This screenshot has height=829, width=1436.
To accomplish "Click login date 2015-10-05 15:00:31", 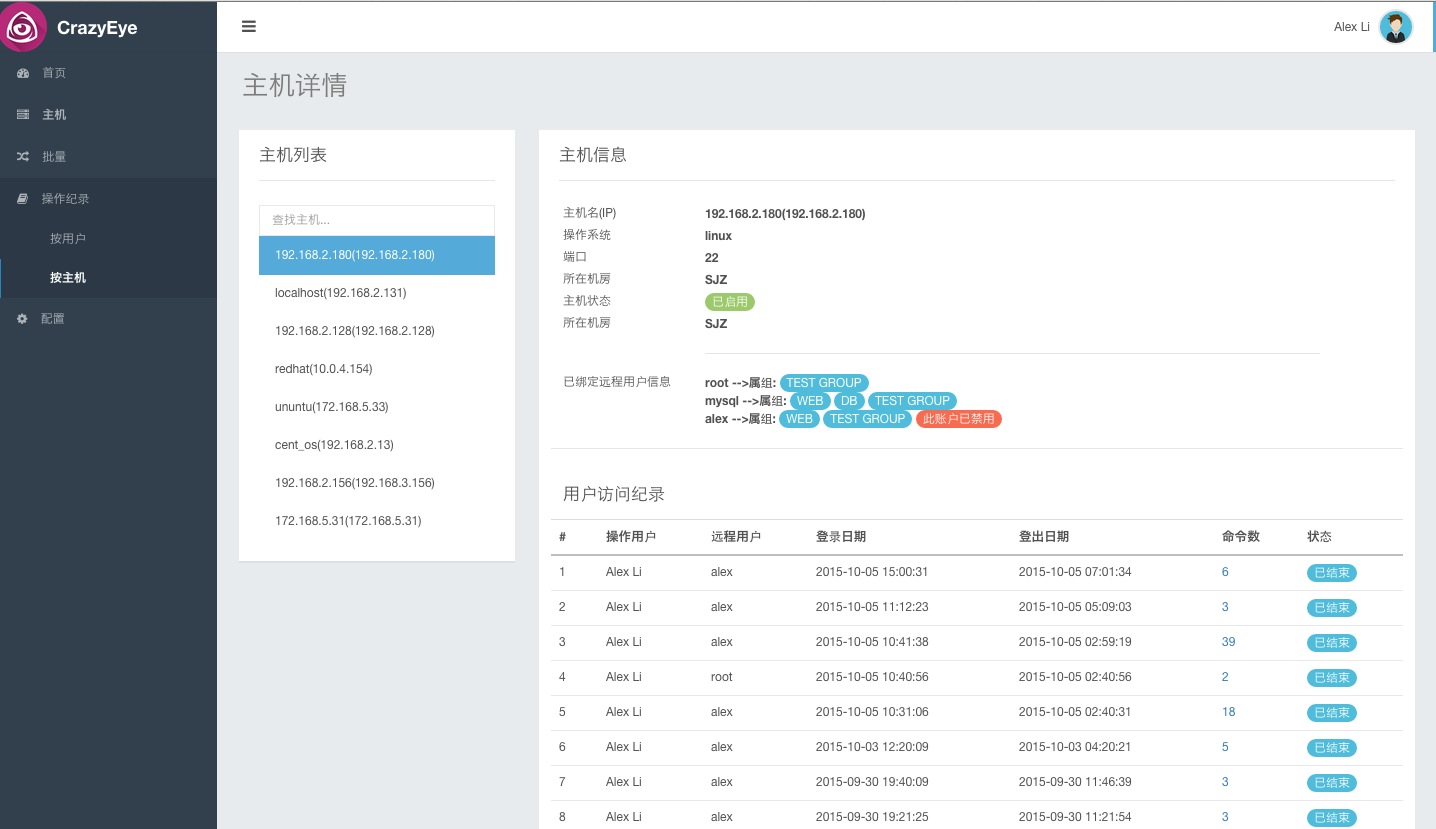I will click(x=872, y=572).
